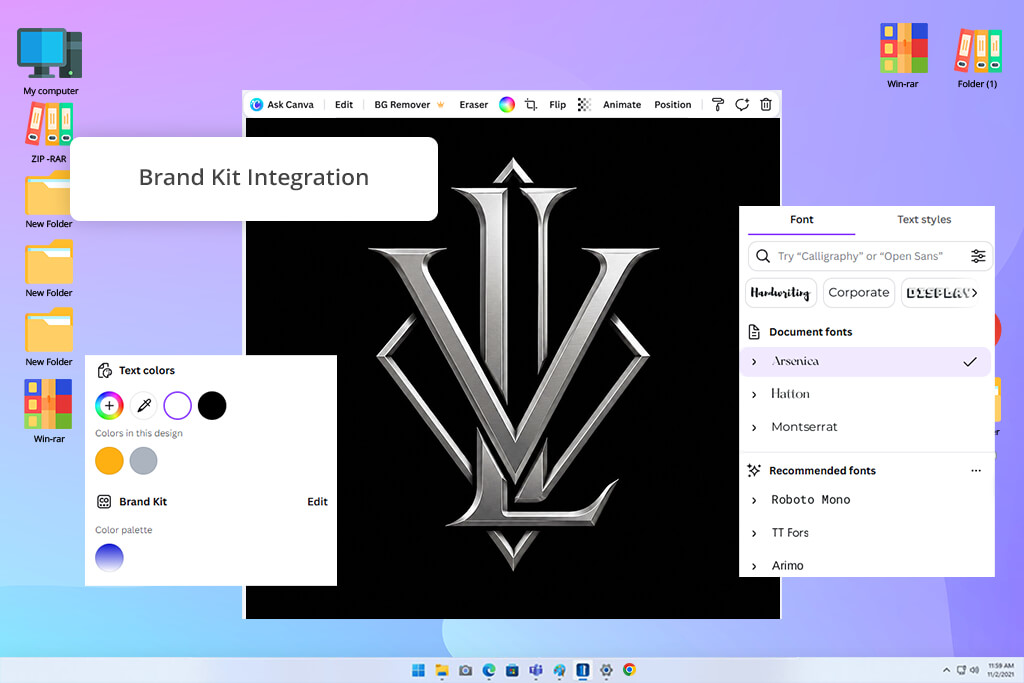This screenshot has width=1024, height=683.
Task: Open BG Remover tool
Action: 409,104
